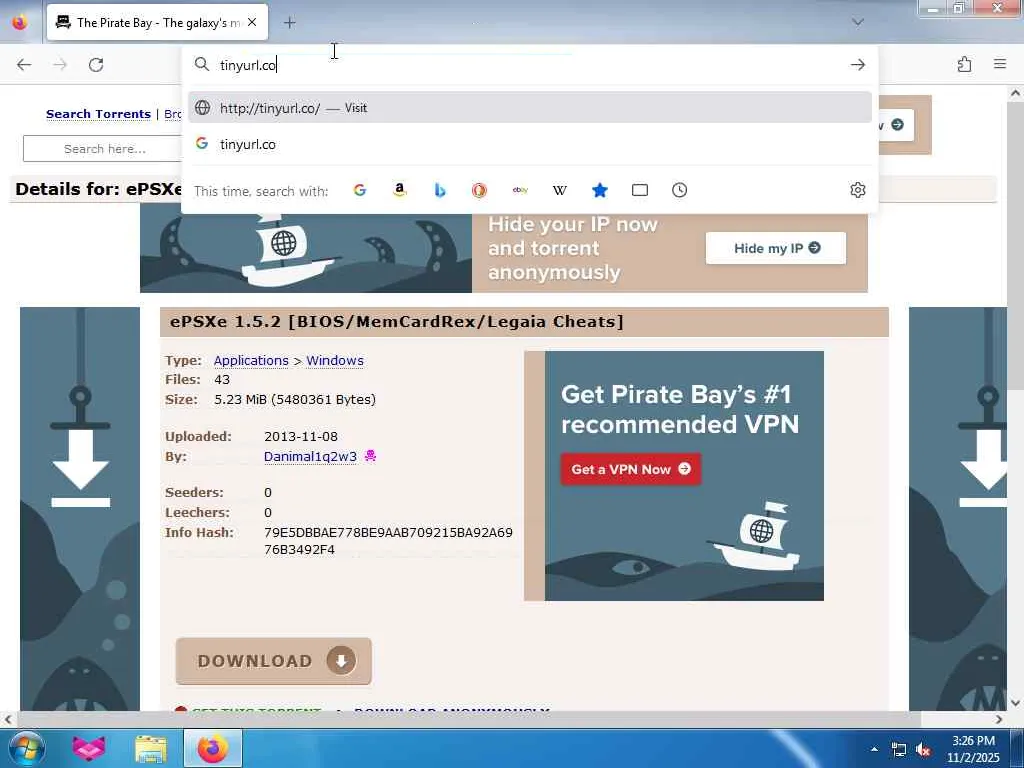Click the pink skull VIP icon

tap(370, 455)
